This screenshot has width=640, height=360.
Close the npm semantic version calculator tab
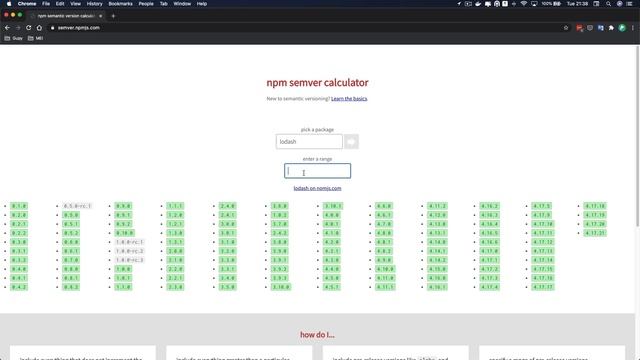[x=101, y=16]
